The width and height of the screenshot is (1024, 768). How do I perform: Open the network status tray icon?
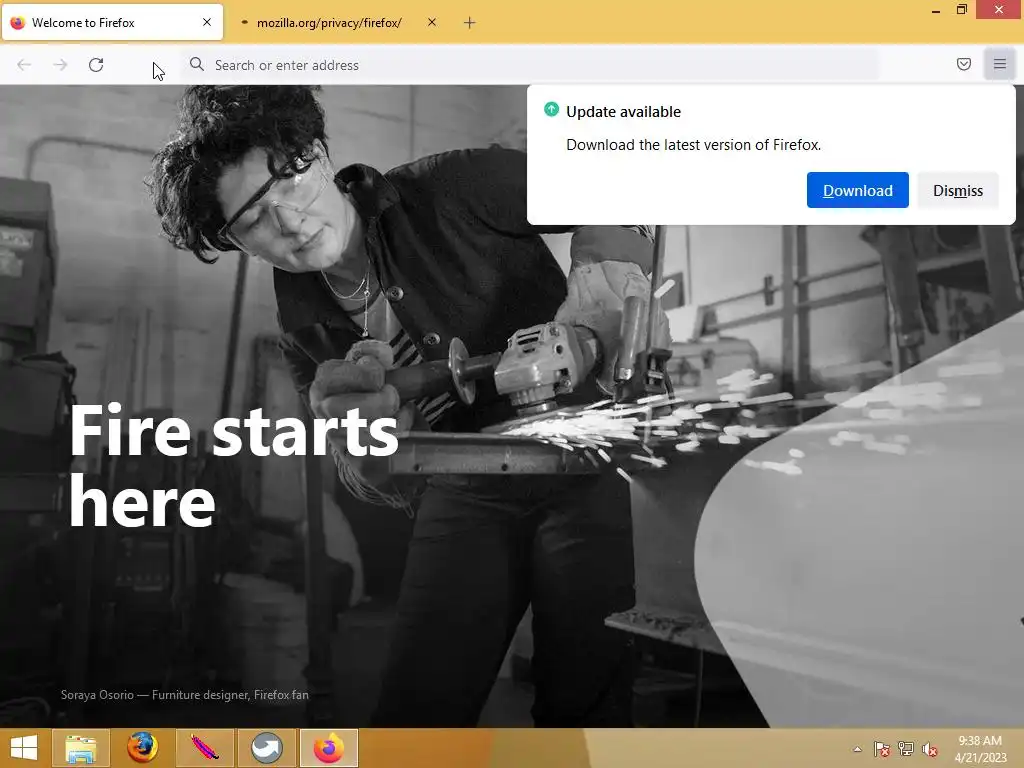tap(906, 749)
